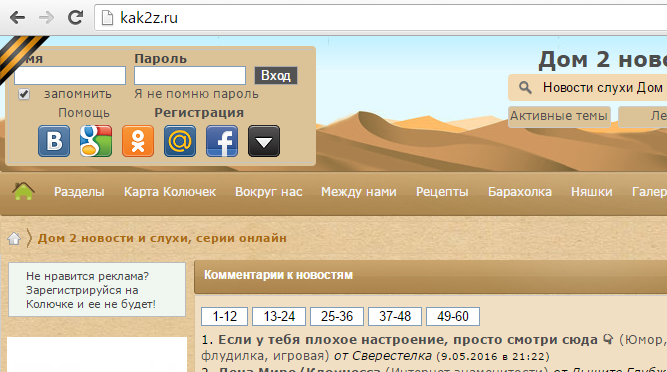
Task: Expand more login providers dropdown arrow
Action: click(x=264, y=141)
